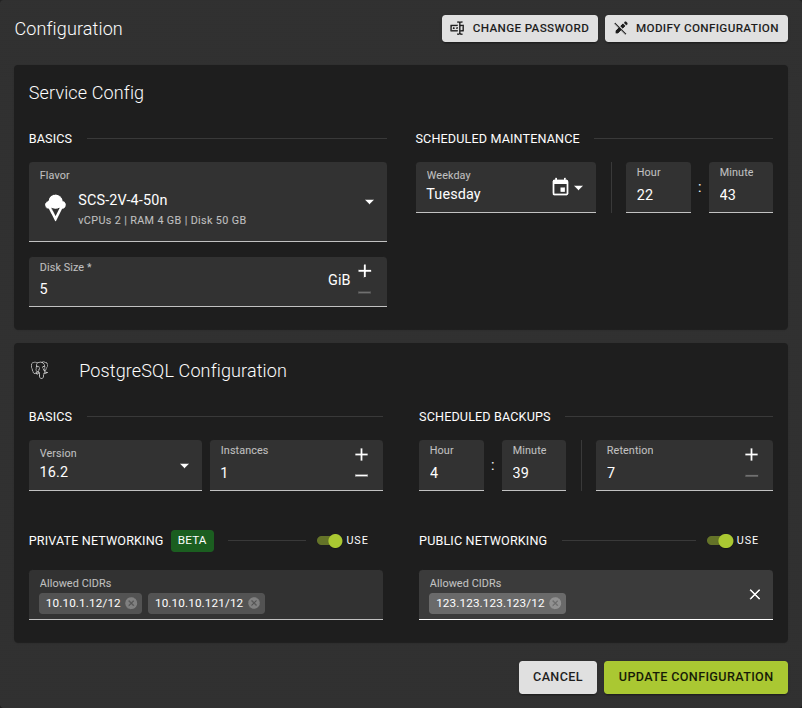Decrease Instances with minus icon
802x708 pixels.
coord(361,476)
